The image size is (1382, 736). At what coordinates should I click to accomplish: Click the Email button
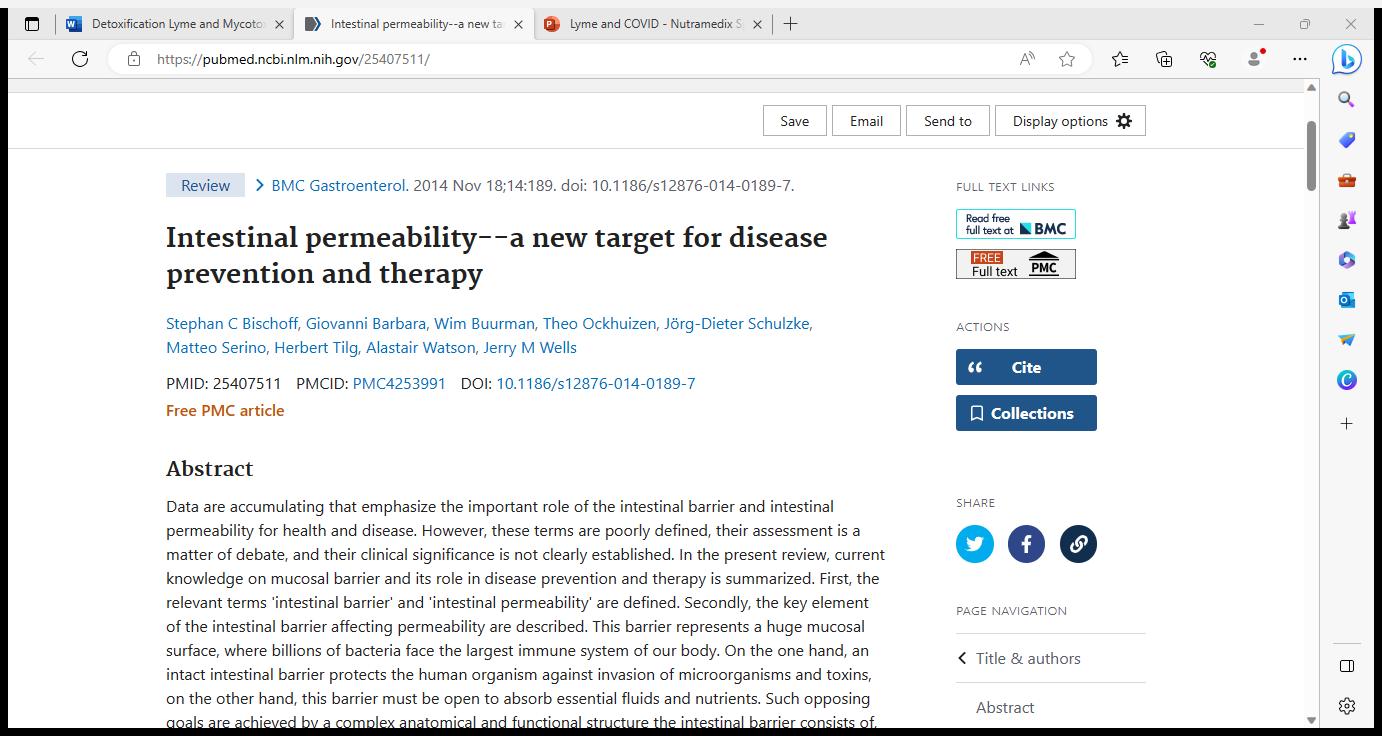pyautogui.click(x=866, y=121)
